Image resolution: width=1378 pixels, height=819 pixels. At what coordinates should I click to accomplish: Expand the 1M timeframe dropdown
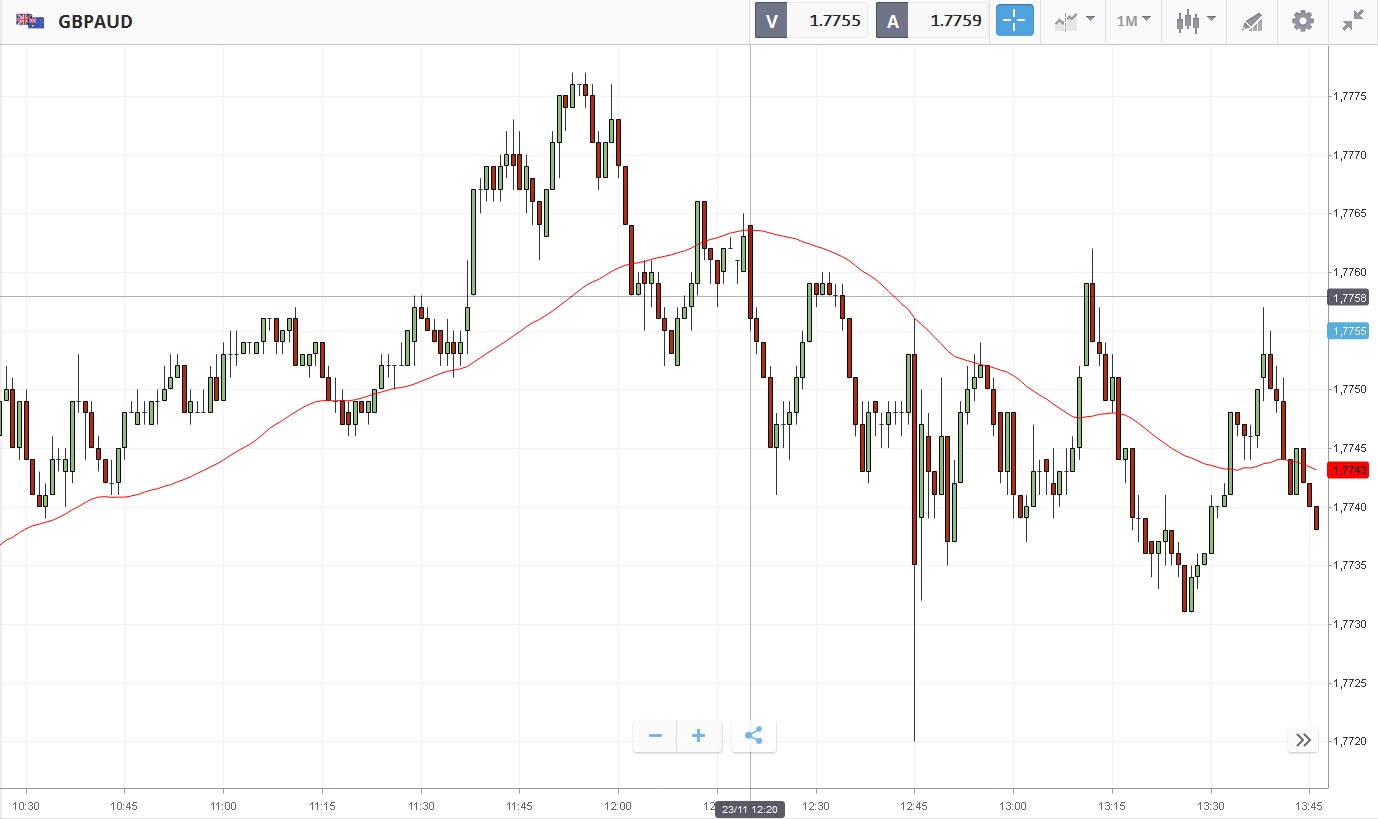click(x=1133, y=20)
